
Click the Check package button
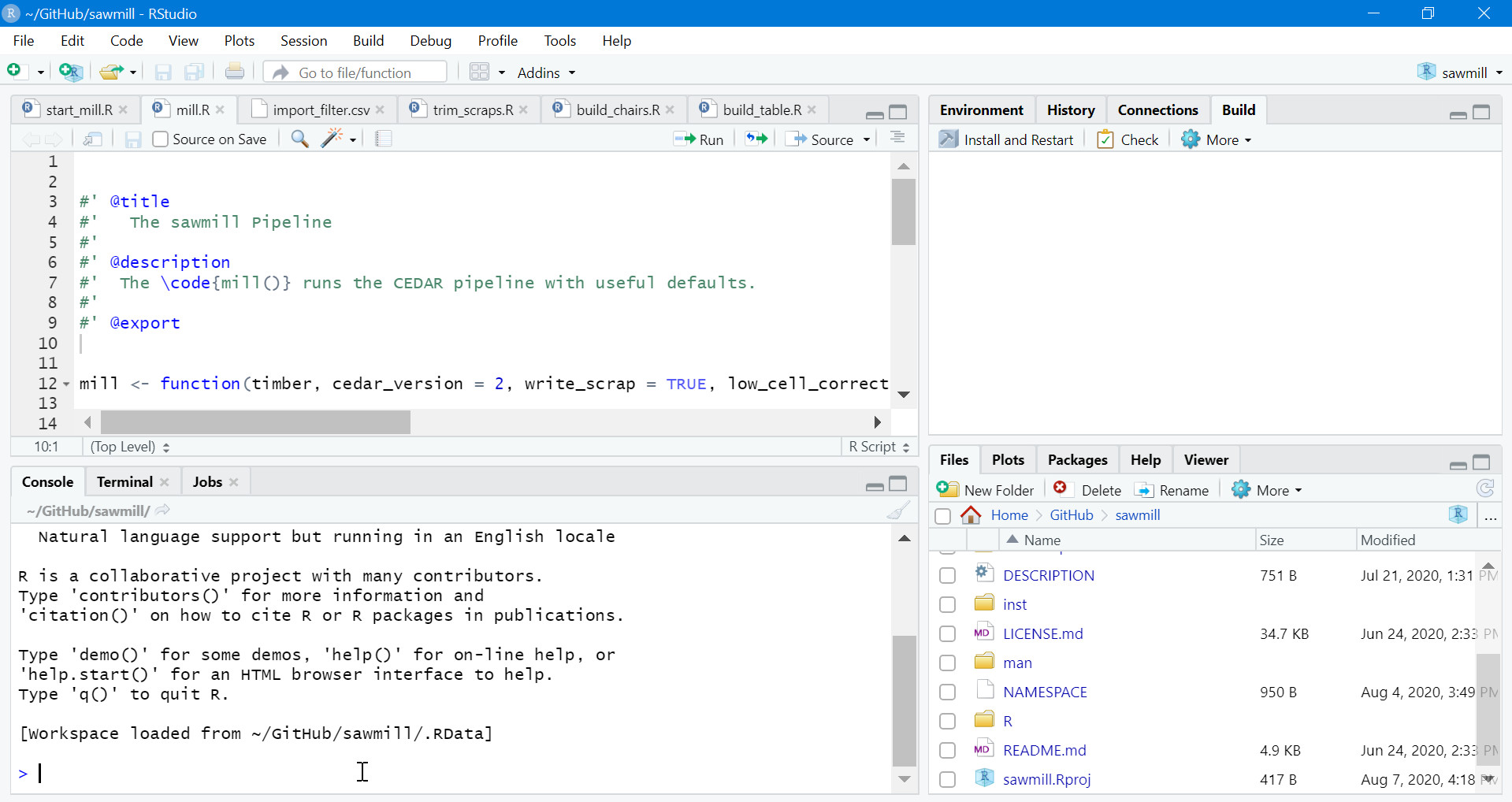[1127, 139]
